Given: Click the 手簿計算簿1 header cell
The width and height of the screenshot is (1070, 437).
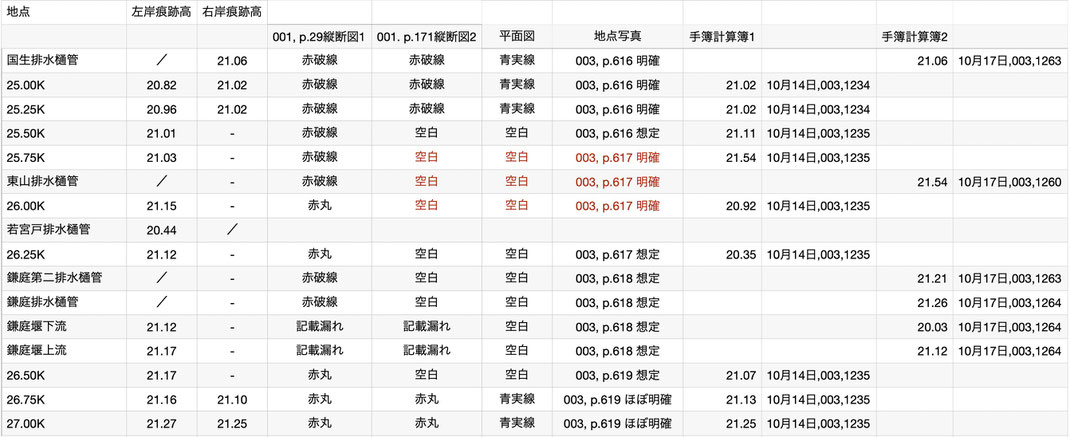Looking at the screenshot, I should (x=722, y=36).
